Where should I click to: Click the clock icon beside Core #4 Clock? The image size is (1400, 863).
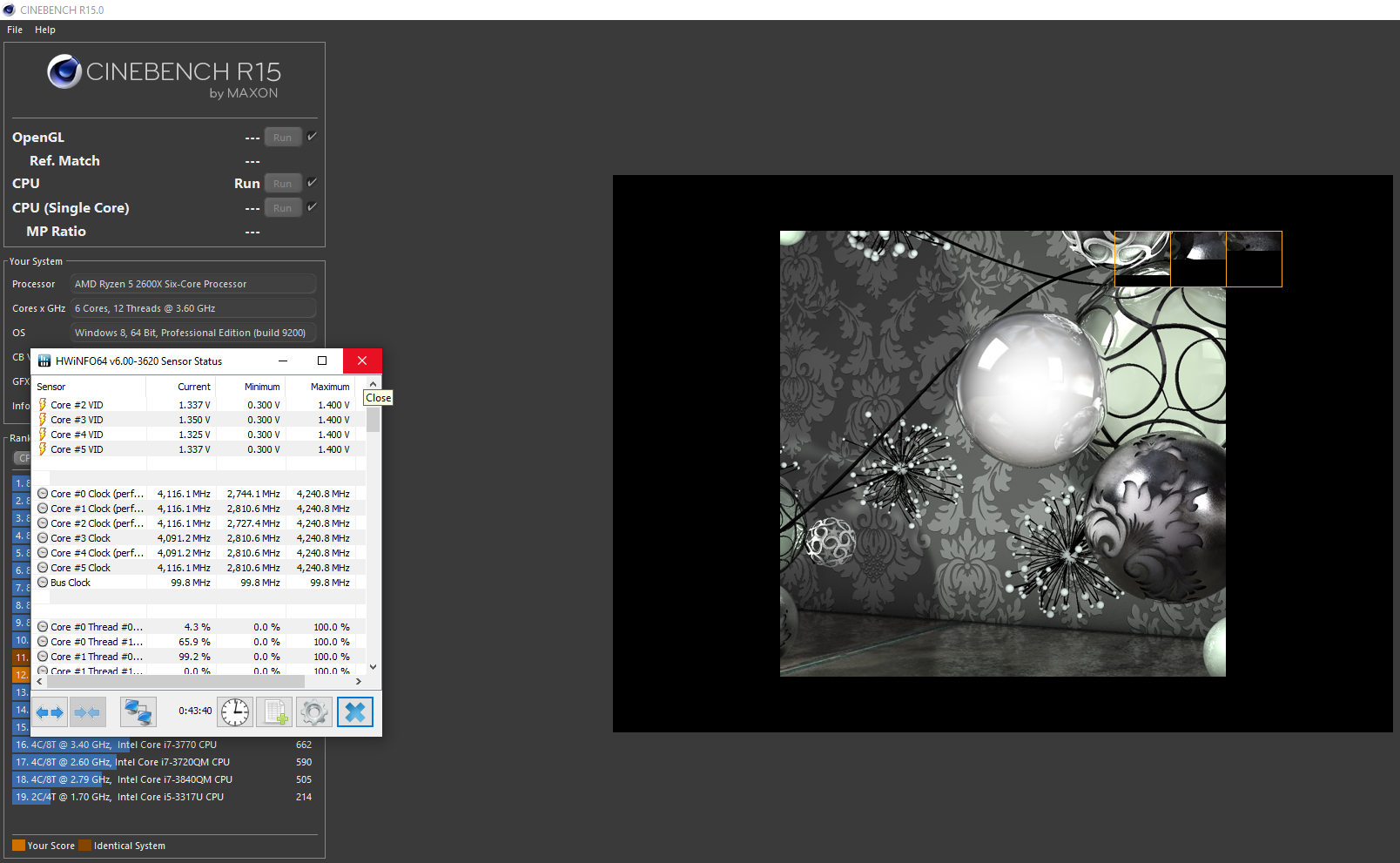pyautogui.click(x=43, y=553)
